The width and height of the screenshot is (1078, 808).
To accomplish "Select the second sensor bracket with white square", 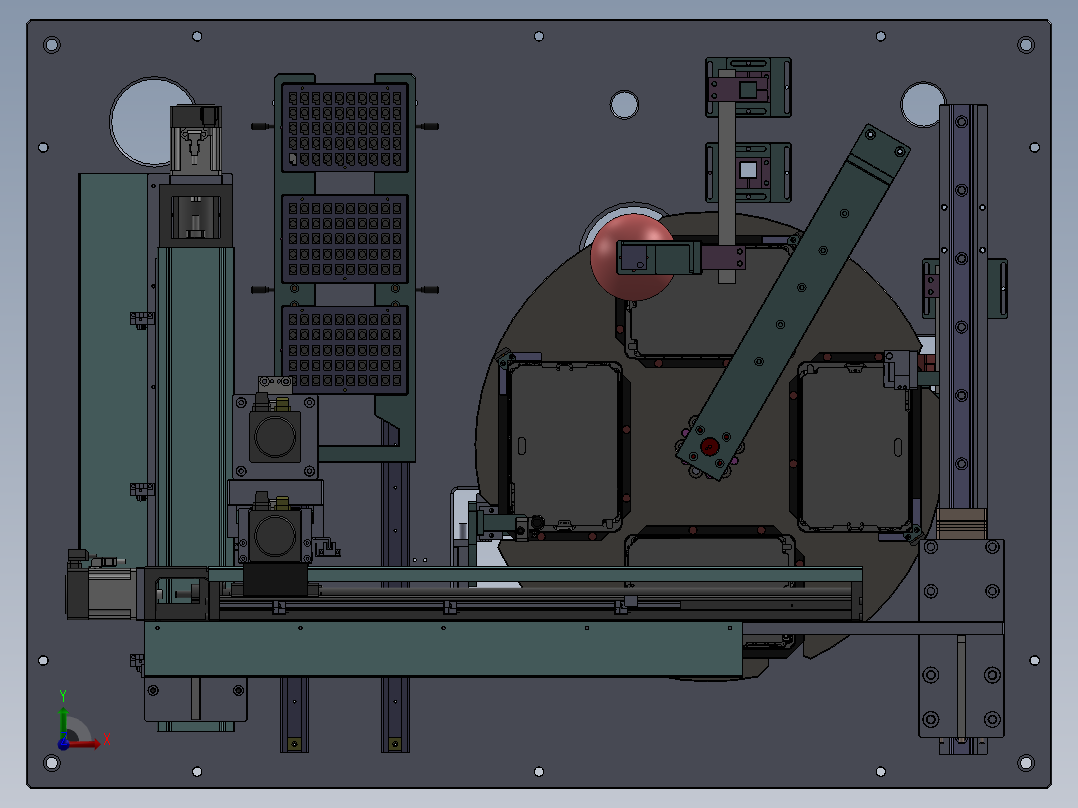I will coord(748,172).
